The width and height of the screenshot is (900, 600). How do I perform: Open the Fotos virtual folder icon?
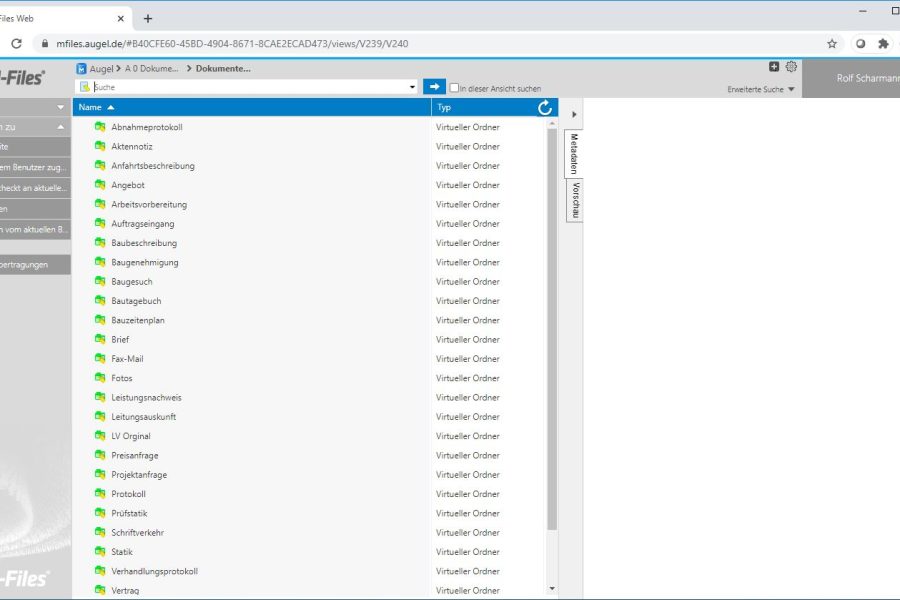click(x=100, y=378)
